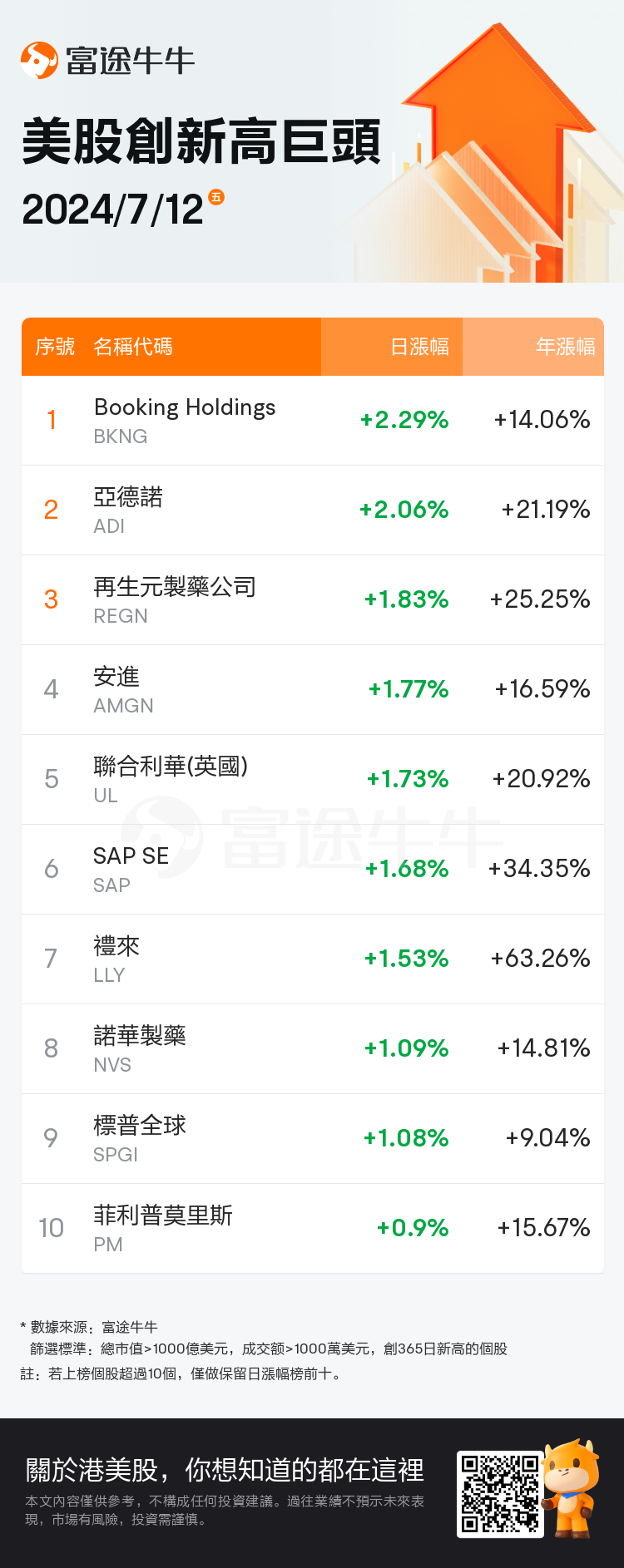This screenshot has height=1568, width=624.
Task: Click the Futu orange logo icon
Action: pos(39,61)
